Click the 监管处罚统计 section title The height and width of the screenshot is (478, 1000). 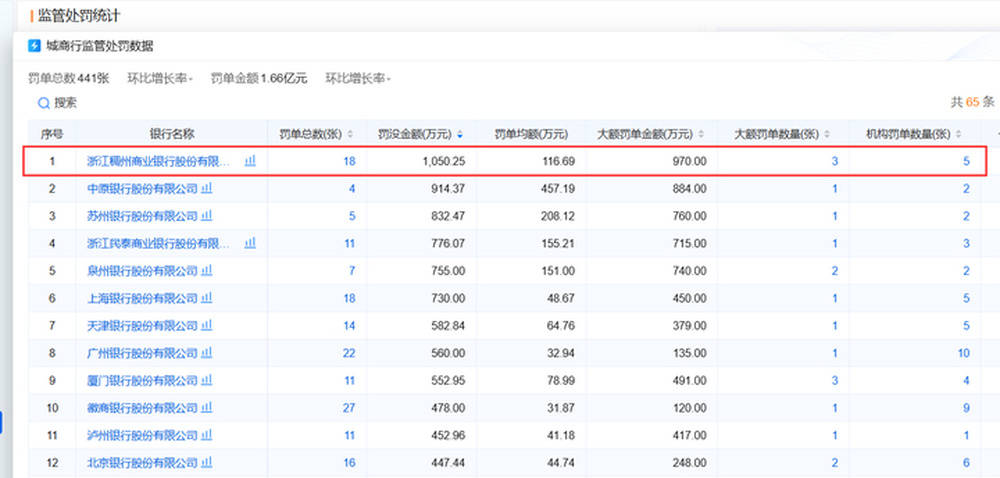[x=79, y=15]
